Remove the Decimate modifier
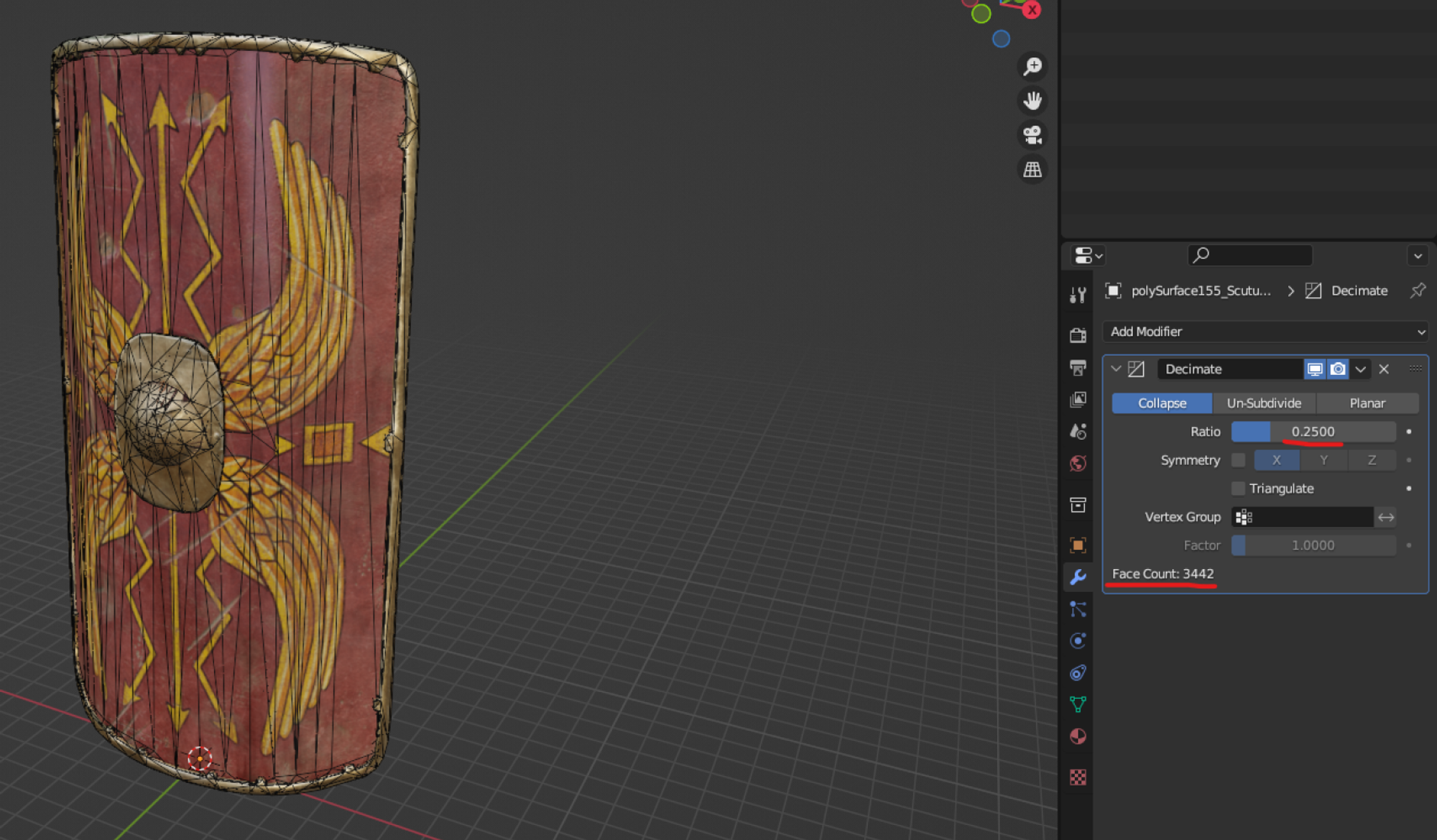 pyautogui.click(x=1384, y=369)
